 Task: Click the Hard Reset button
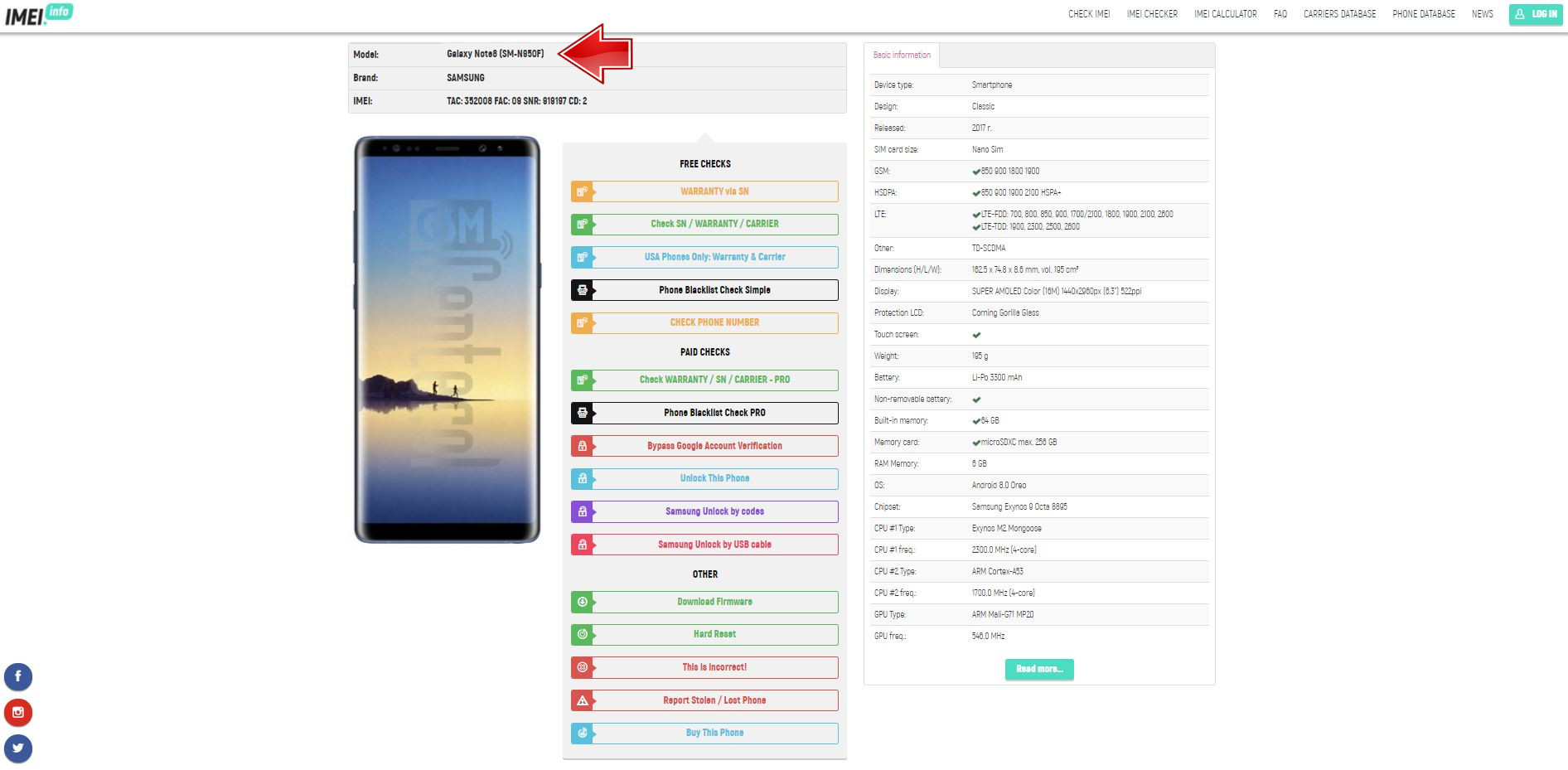click(x=704, y=634)
